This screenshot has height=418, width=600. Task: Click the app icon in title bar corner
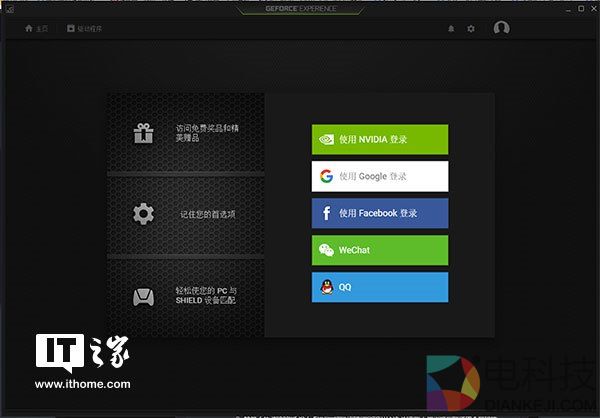tap(9, 8)
